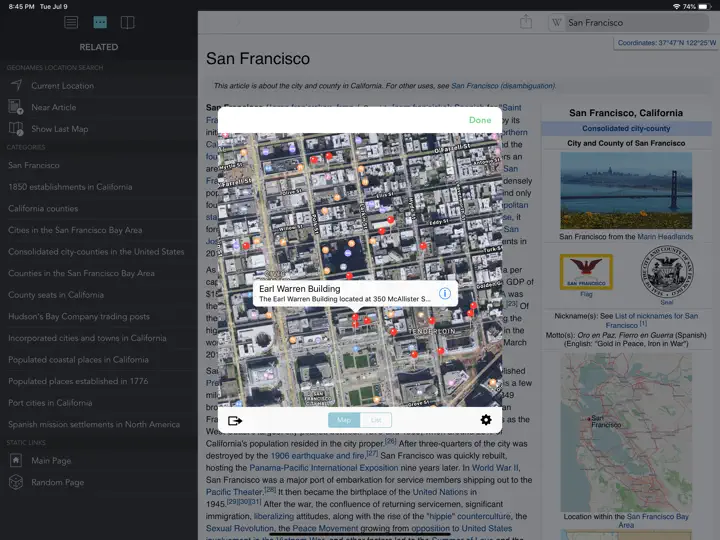Switch to the Map segment
This screenshot has width=720, height=540.
click(344, 420)
